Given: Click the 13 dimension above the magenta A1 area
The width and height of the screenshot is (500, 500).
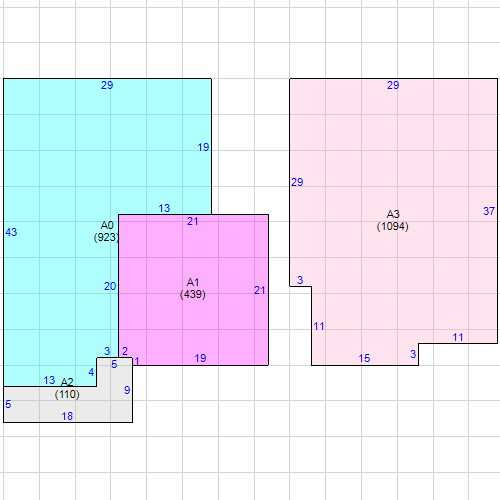Looking at the screenshot, I should 164,208.
